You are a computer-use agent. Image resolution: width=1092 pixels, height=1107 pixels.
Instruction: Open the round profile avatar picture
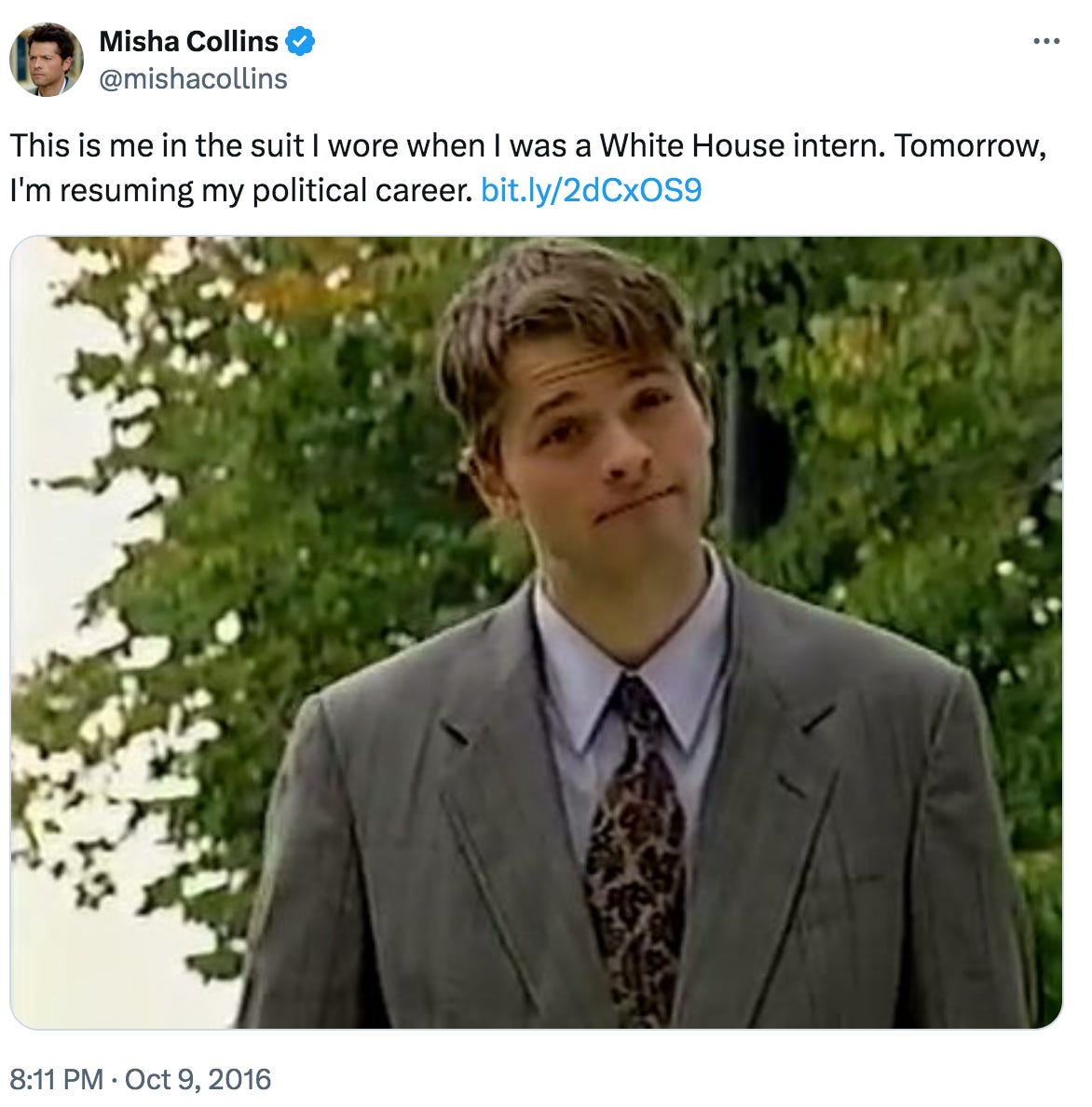pyautogui.click(x=47, y=60)
